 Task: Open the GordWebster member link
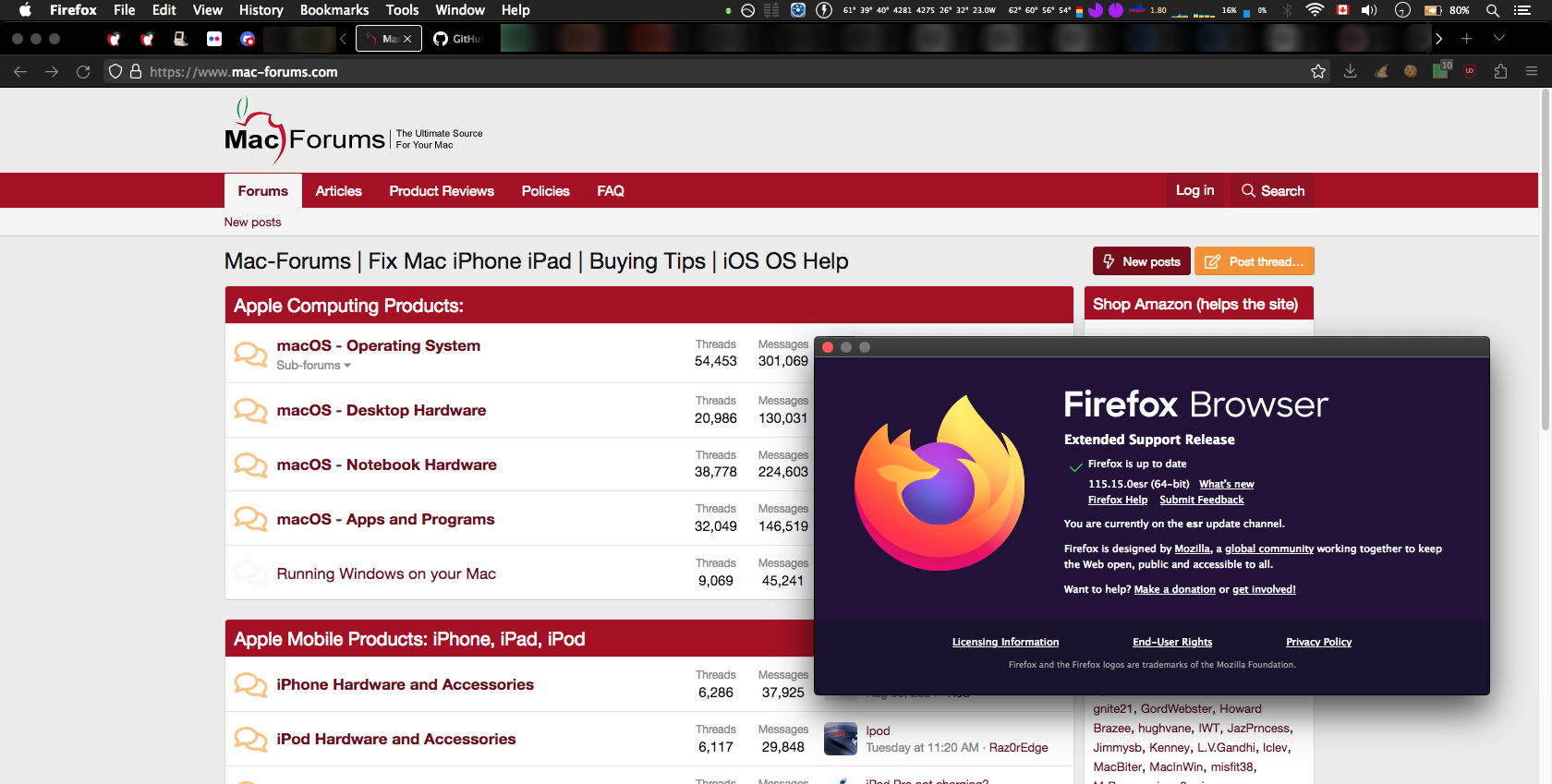click(x=1176, y=709)
